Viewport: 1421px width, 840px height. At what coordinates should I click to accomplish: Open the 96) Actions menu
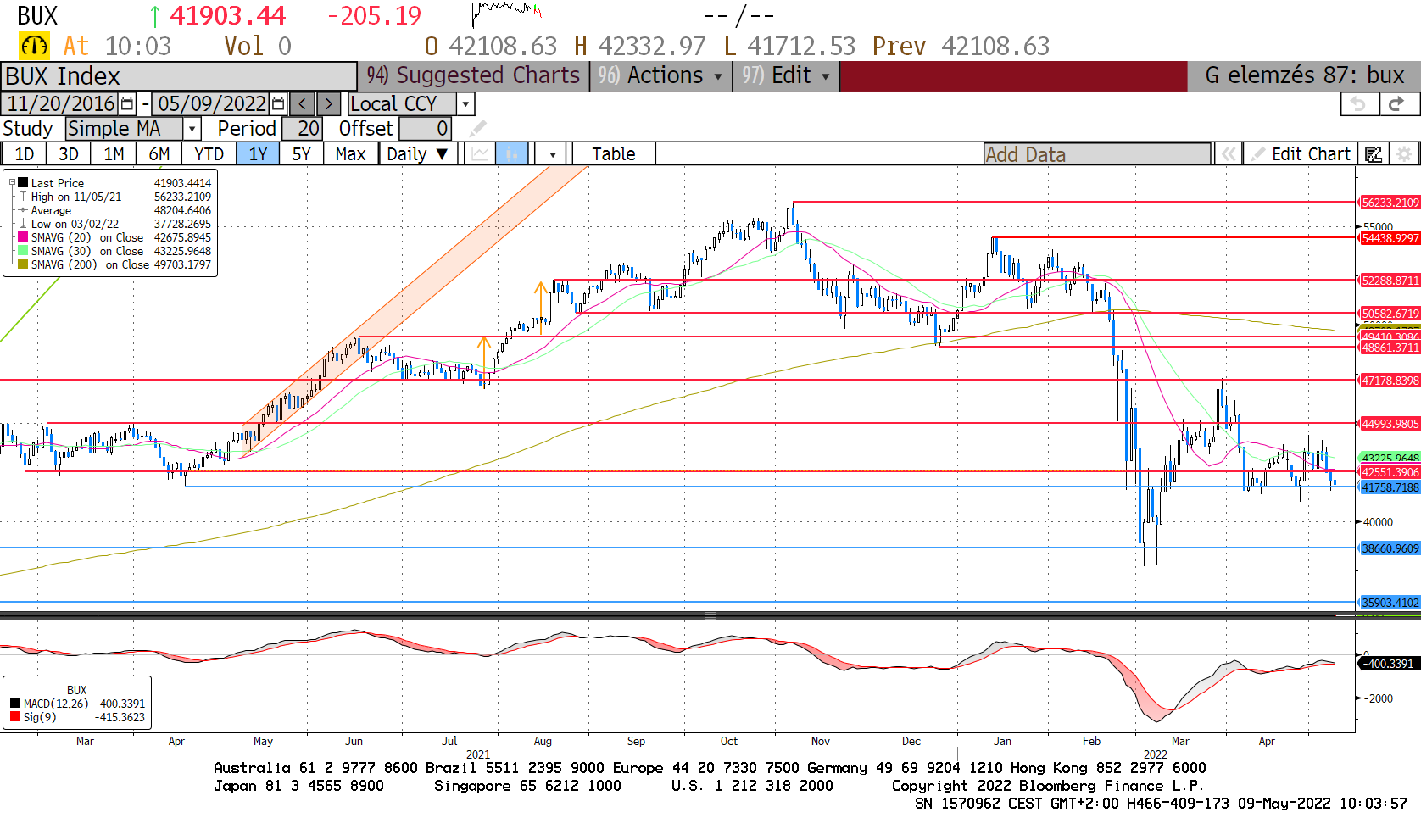(x=660, y=75)
